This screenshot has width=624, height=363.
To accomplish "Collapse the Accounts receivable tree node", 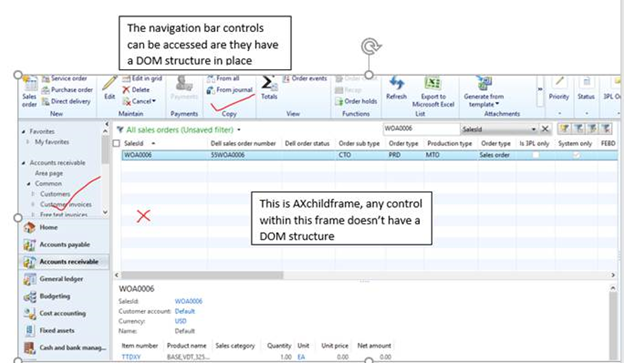I will point(24,163).
